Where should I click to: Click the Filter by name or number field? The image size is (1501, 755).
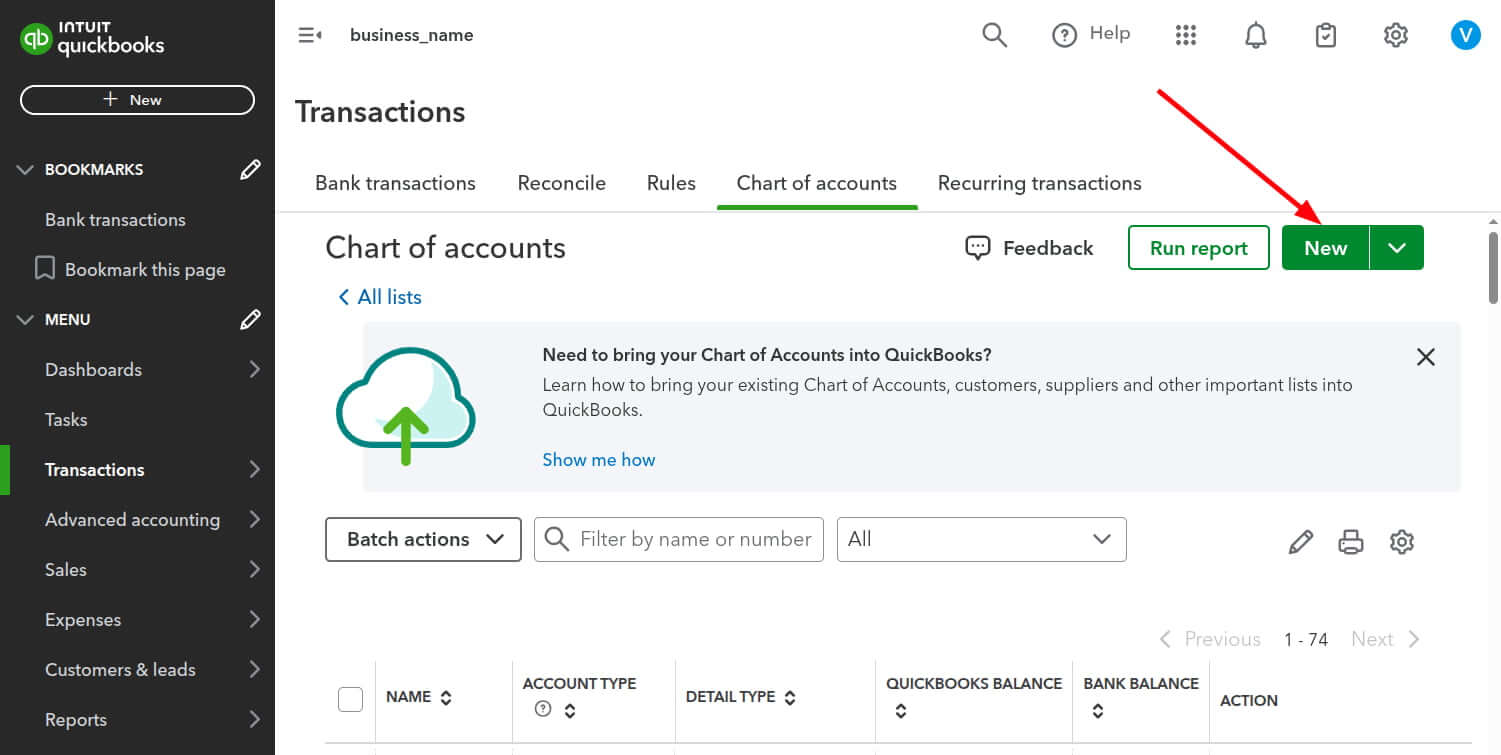(679, 539)
